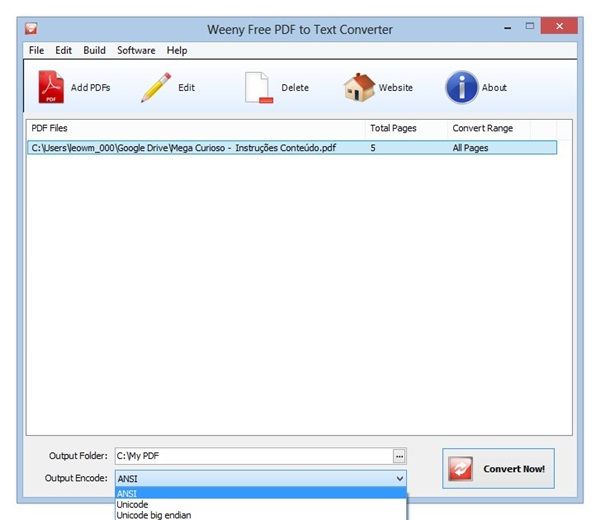The height and width of the screenshot is (520, 600).
Task: Minimize the converter window
Action: pyautogui.click(x=507, y=27)
